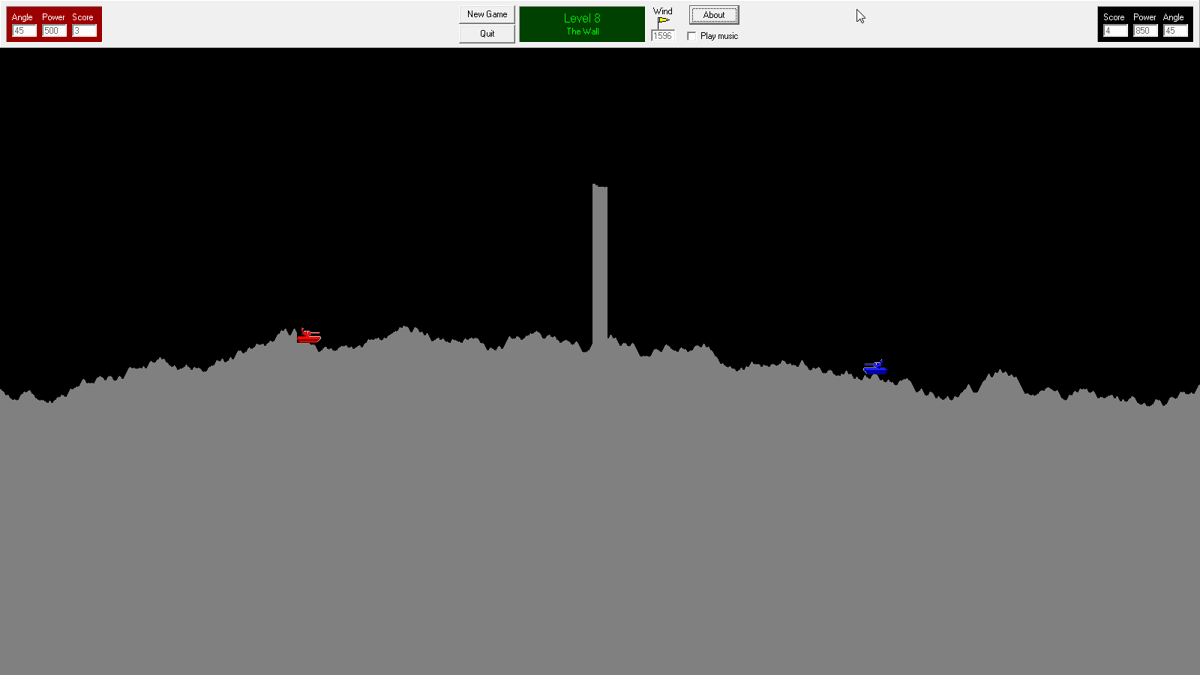This screenshot has width=1200, height=675.
Task: Open the About dialog
Action: 714,15
